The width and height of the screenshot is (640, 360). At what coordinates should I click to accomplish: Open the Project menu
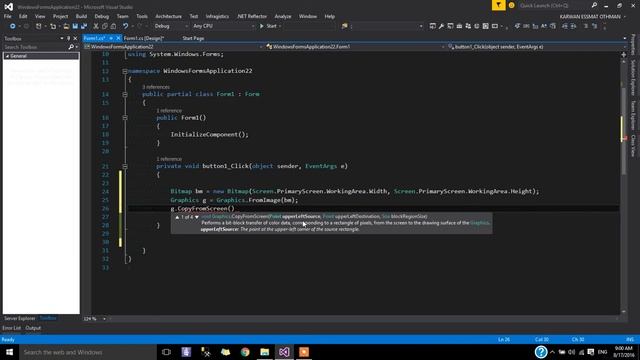click(60, 16)
